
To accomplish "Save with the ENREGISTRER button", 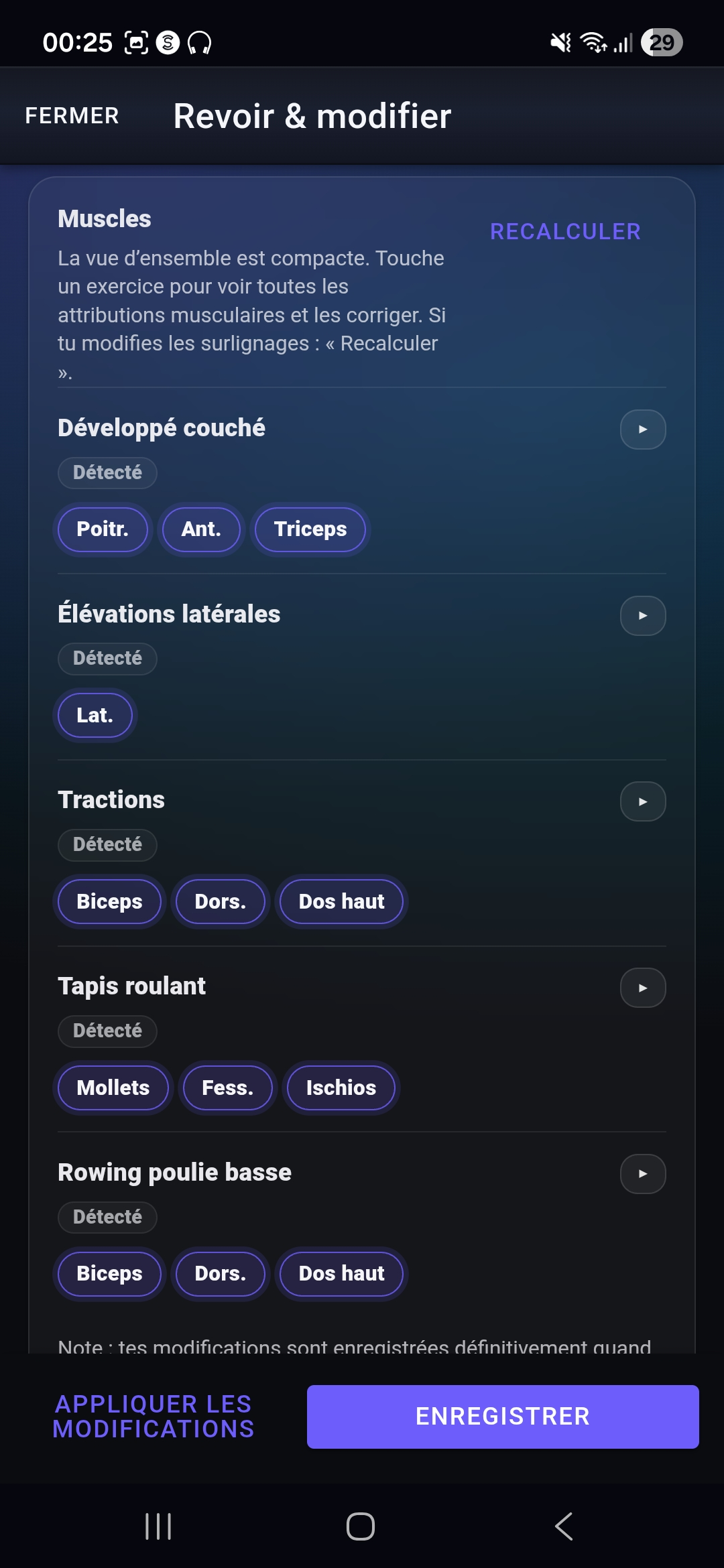I will [x=503, y=1417].
